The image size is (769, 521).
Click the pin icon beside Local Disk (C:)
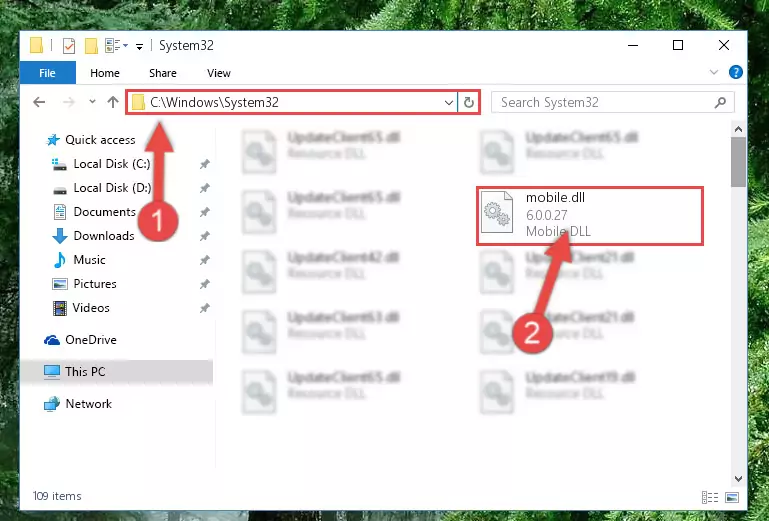[205, 164]
